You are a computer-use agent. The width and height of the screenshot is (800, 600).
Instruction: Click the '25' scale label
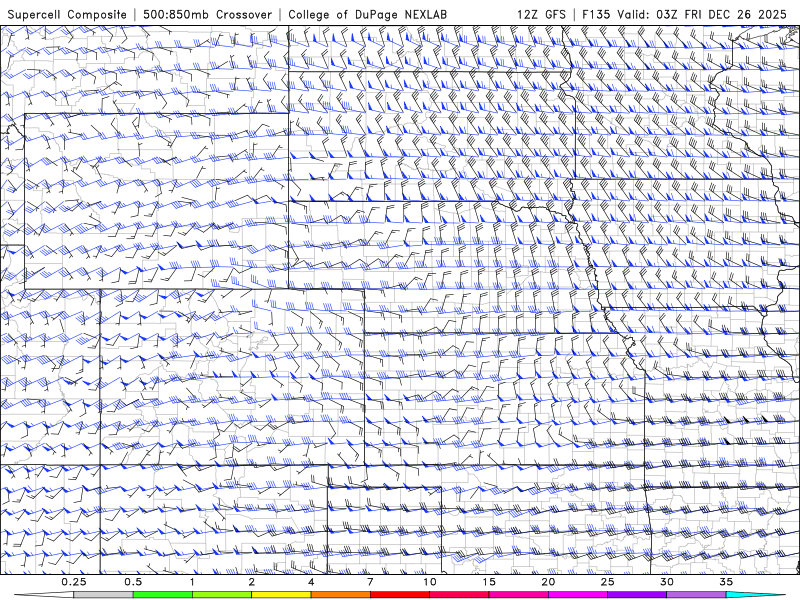click(x=607, y=582)
